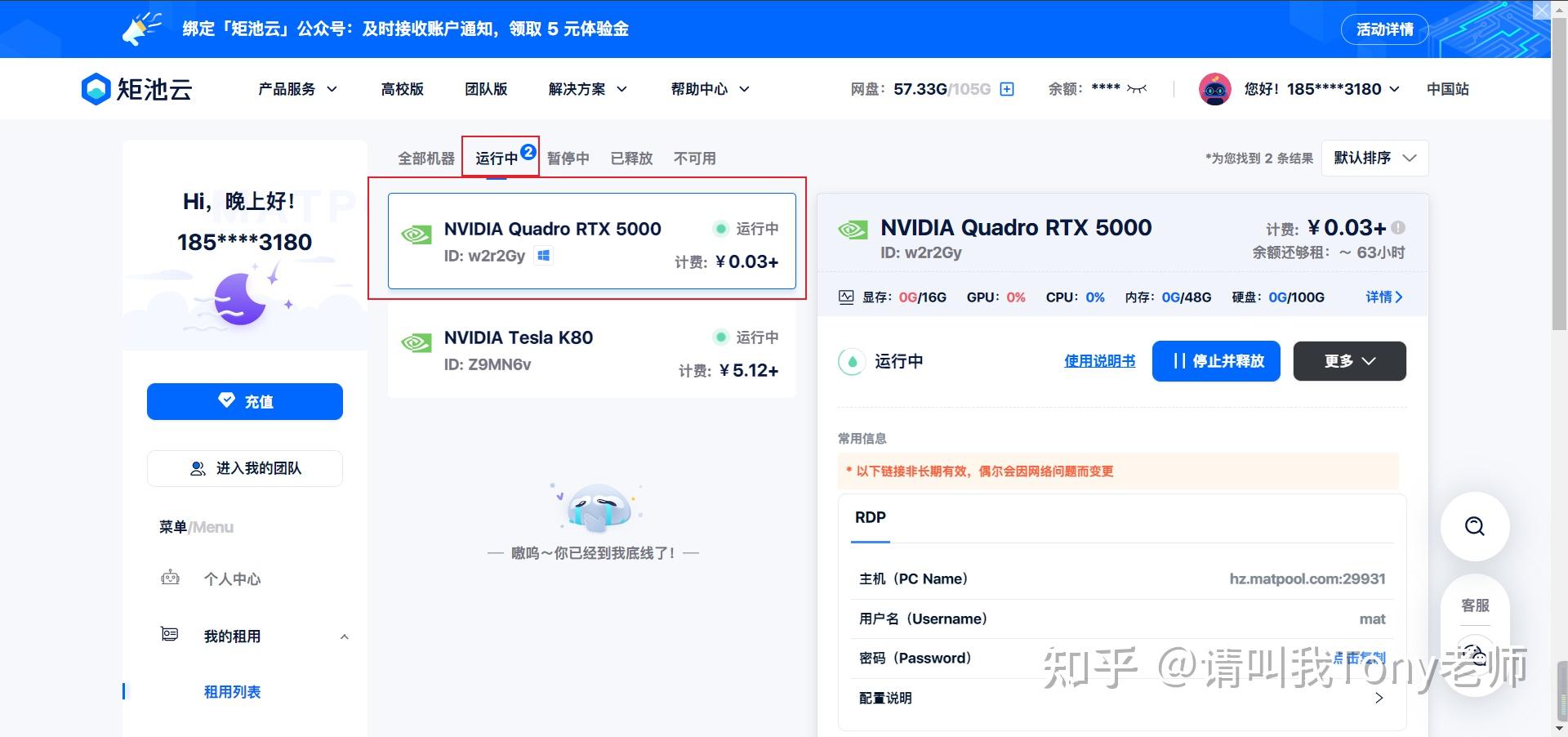Click the Windows icon beside ID w2r2Gy
Viewport: 1568px width, 737px height.
(x=543, y=256)
